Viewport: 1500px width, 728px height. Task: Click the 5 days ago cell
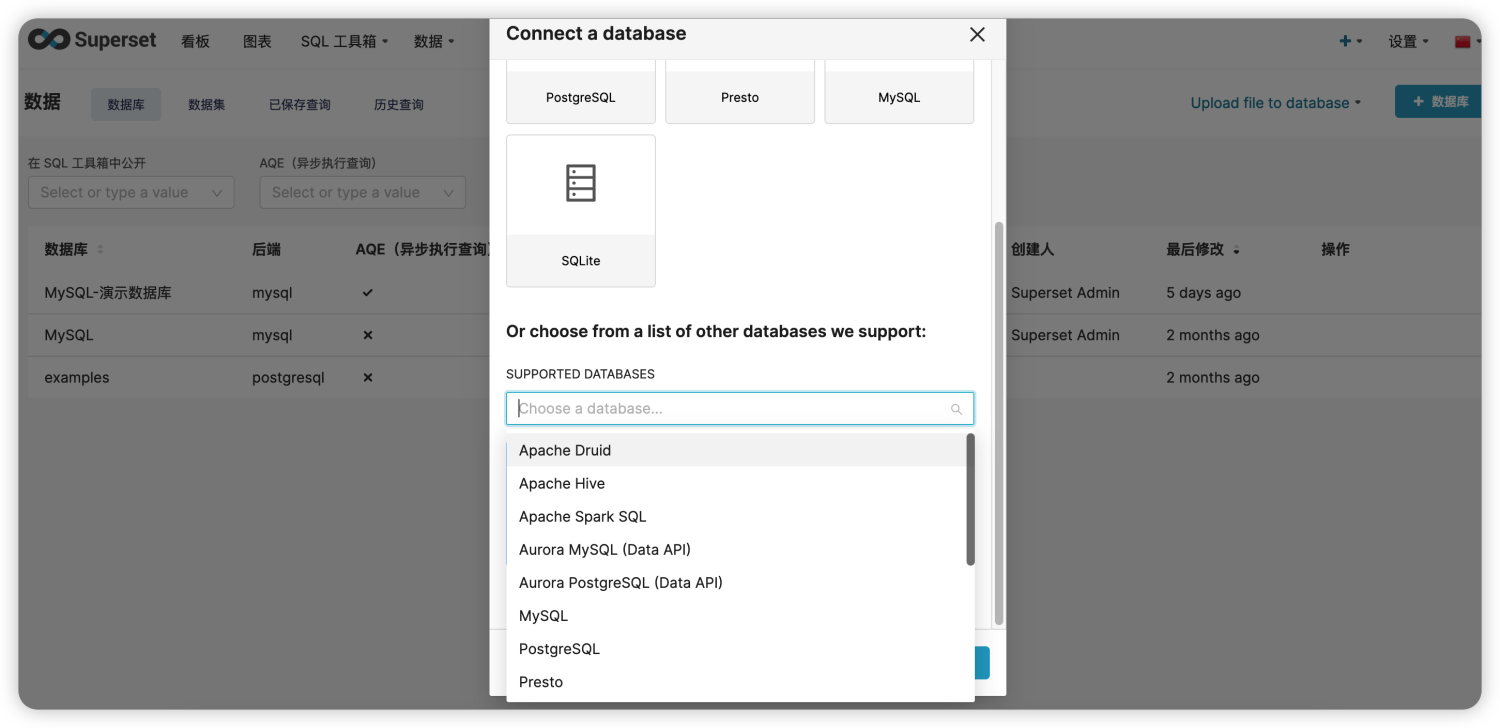(x=1203, y=293)
